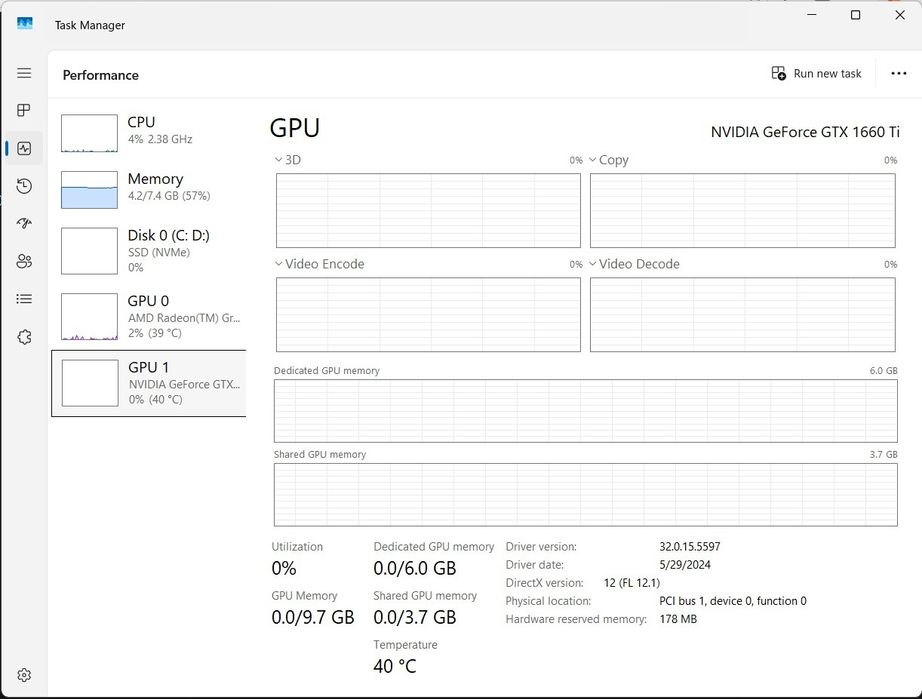Select the CPU performance entry

(149, 133)
